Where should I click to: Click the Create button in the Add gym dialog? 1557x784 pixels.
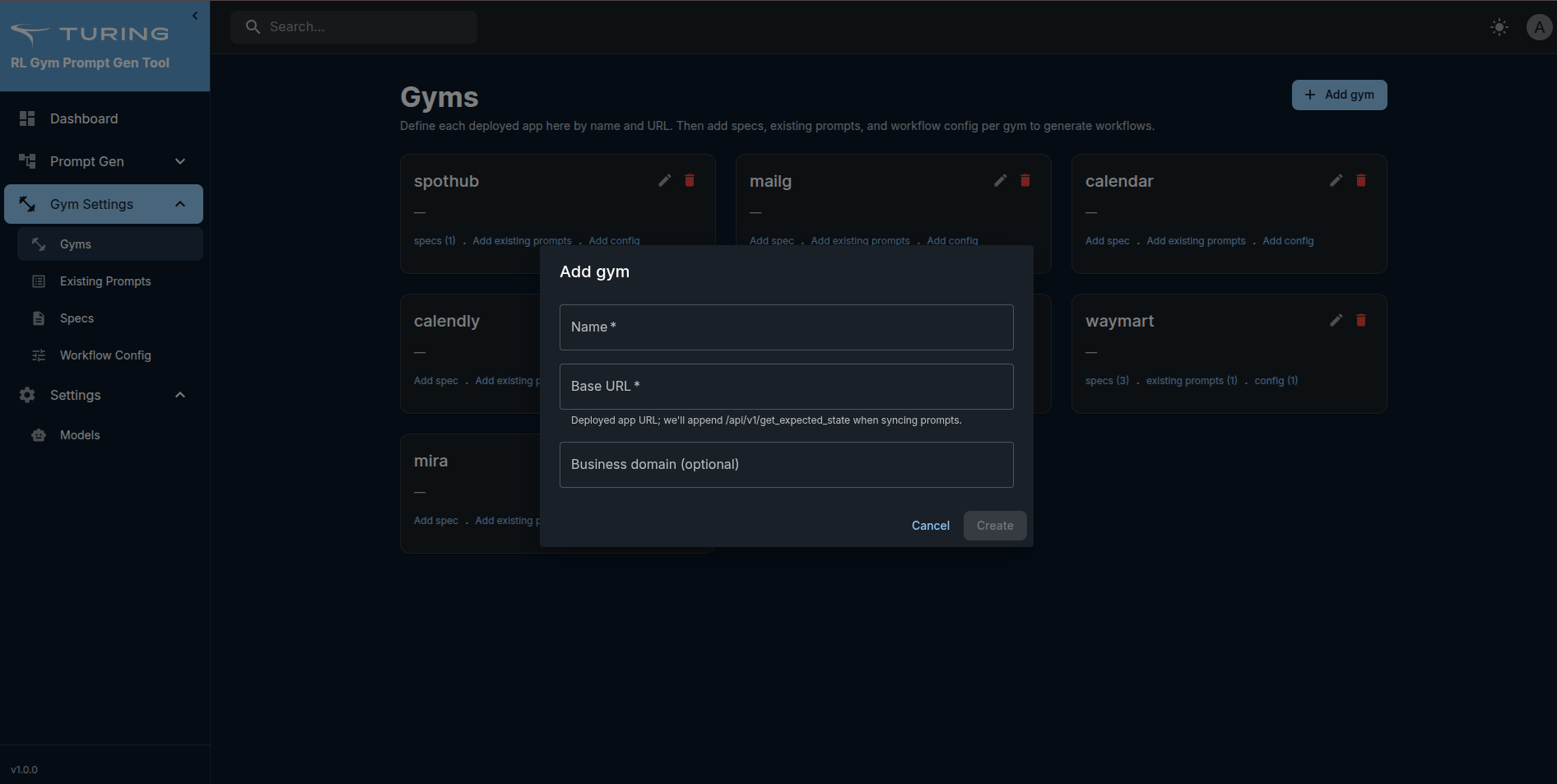coord(994,525)
